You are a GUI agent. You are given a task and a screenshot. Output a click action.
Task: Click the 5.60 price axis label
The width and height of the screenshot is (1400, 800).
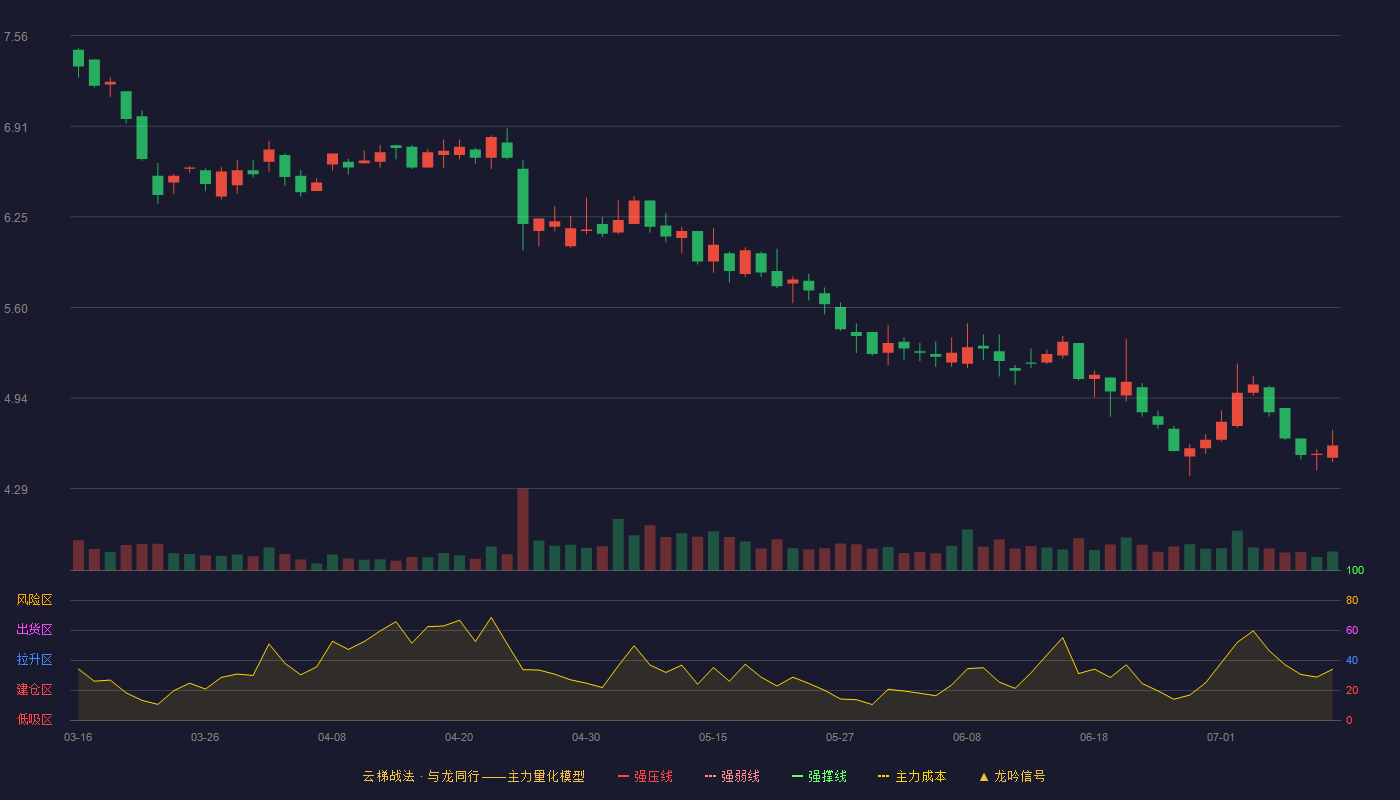click(16, 309)
